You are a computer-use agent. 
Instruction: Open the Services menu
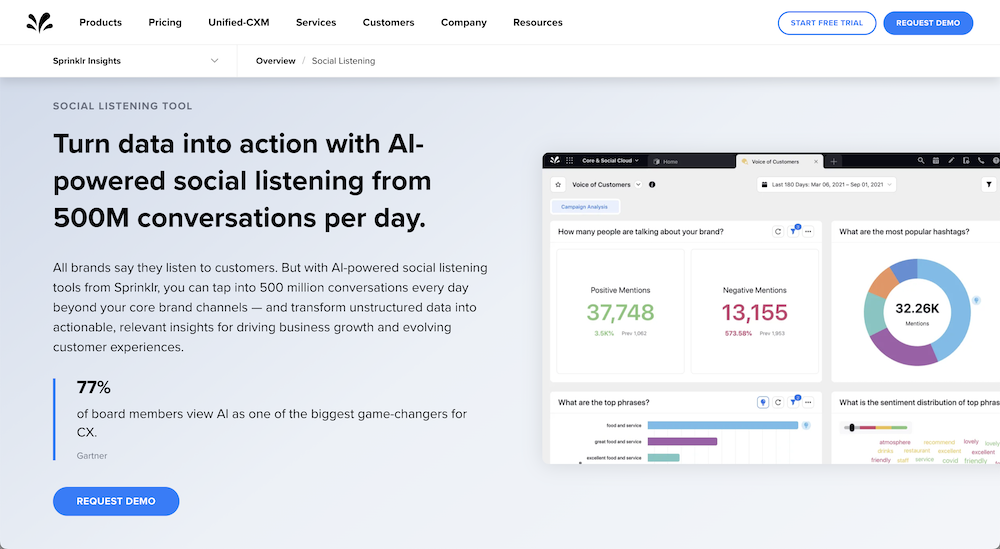[316, 22]
